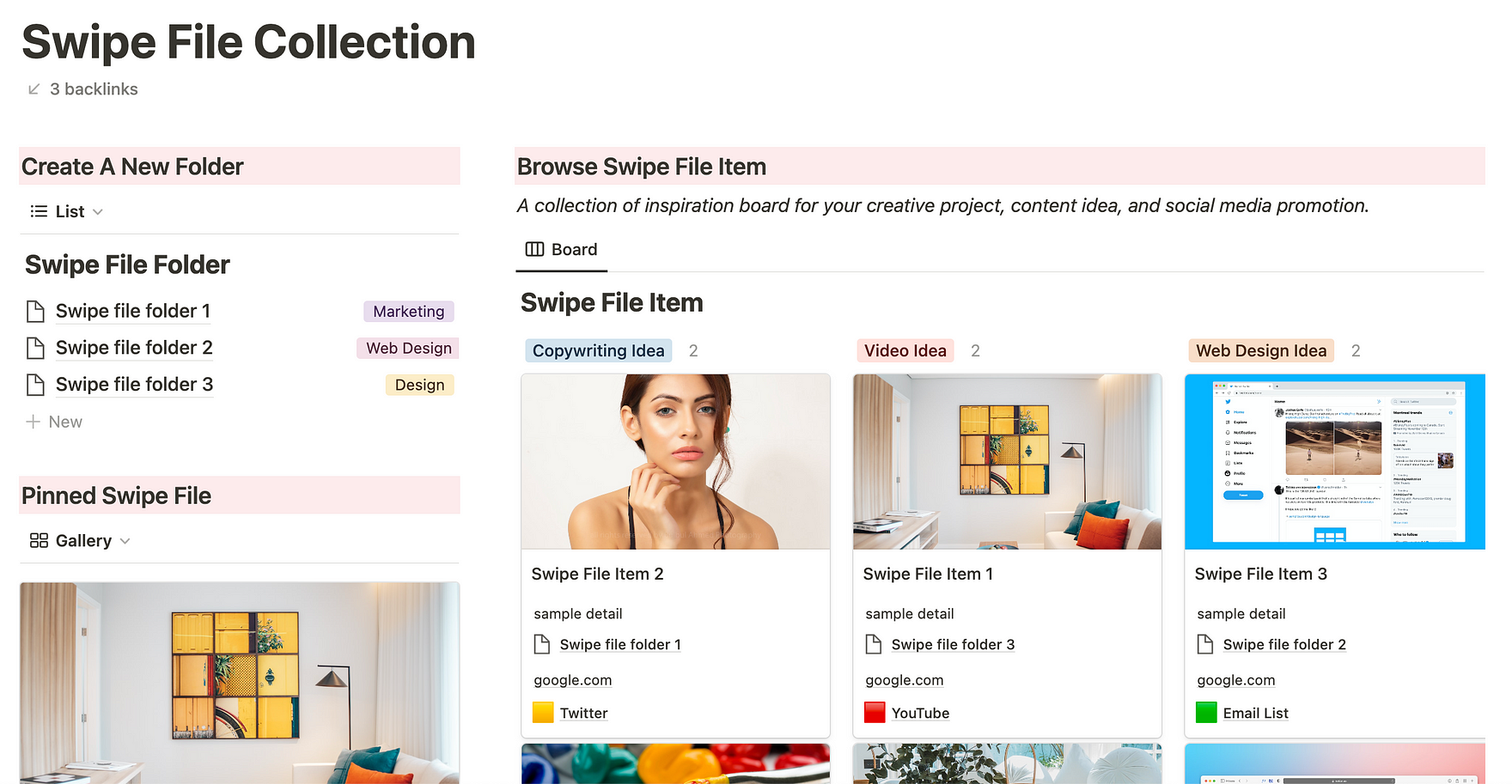Open google.com link in Swipe File Item 2
Screen dimensions: 1512x784
pos(573,680)
